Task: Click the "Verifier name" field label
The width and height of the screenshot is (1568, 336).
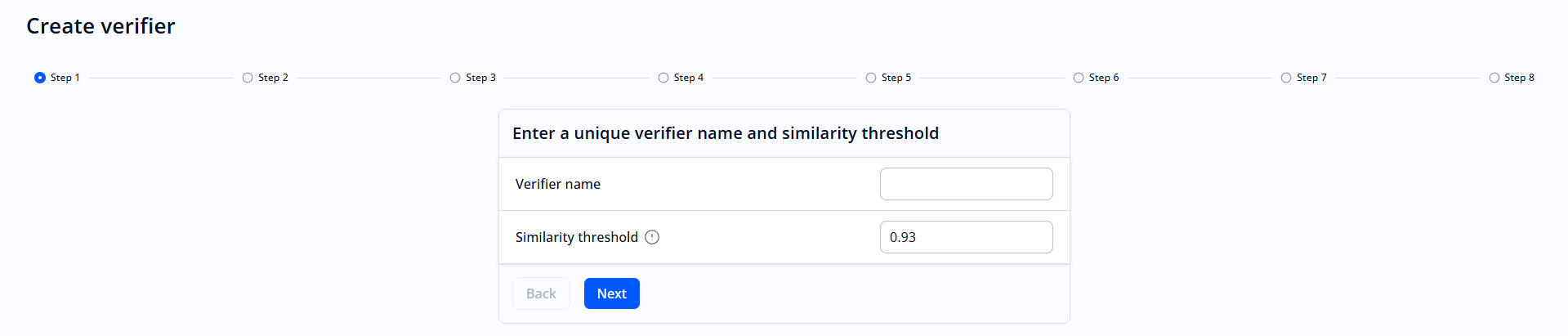Action: [x=558, y=184]
